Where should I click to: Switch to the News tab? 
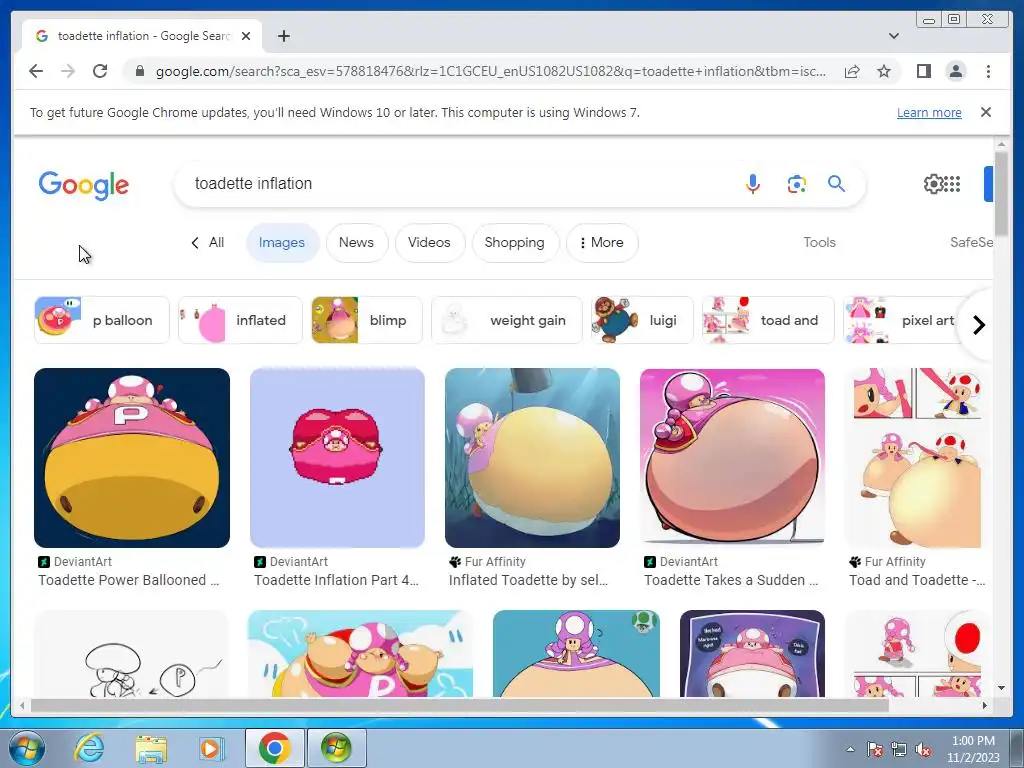pyautogui.click(x=357, y=242)
